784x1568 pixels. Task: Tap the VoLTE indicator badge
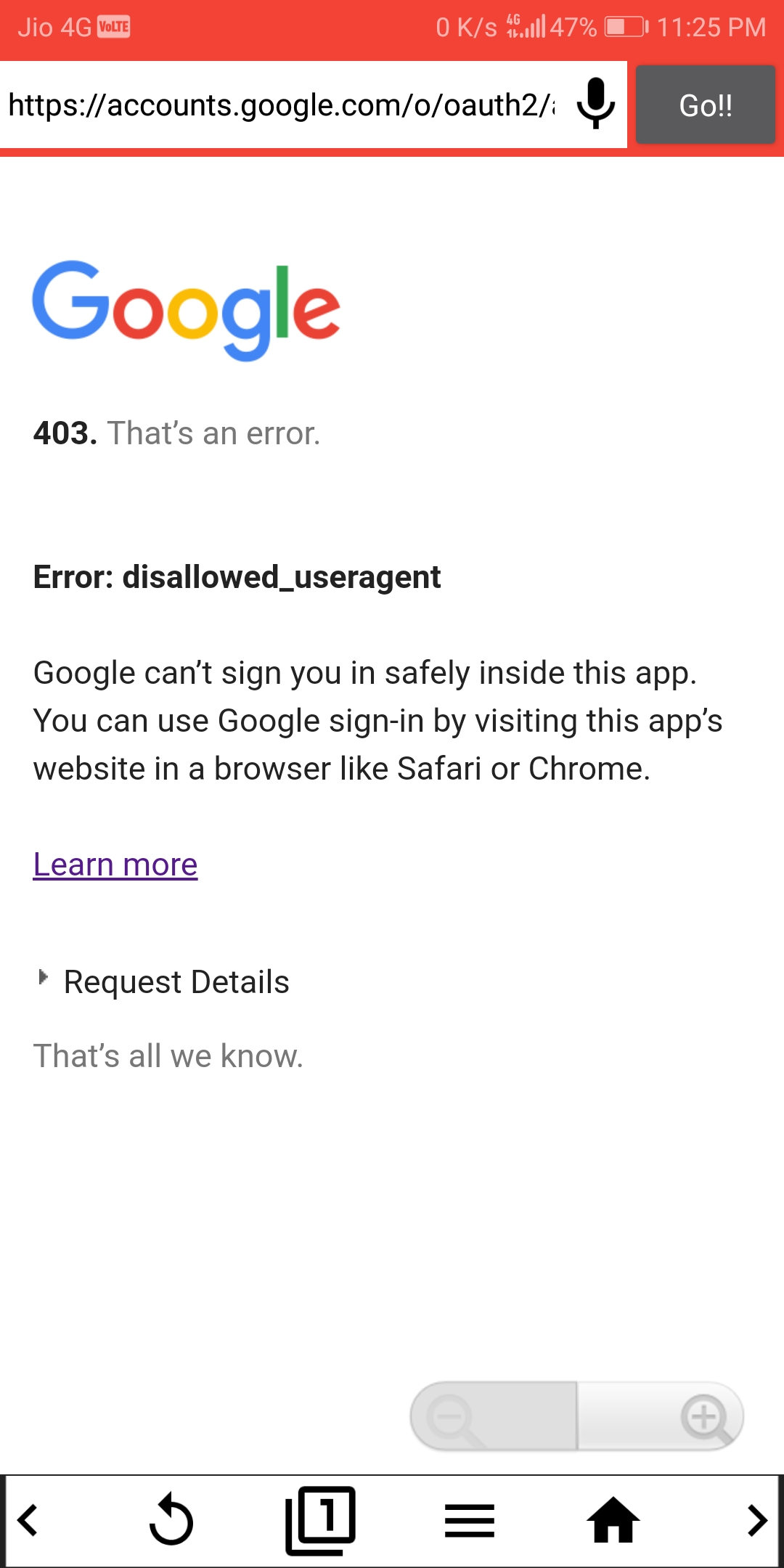pyautogui.click(x=114, y=28)
